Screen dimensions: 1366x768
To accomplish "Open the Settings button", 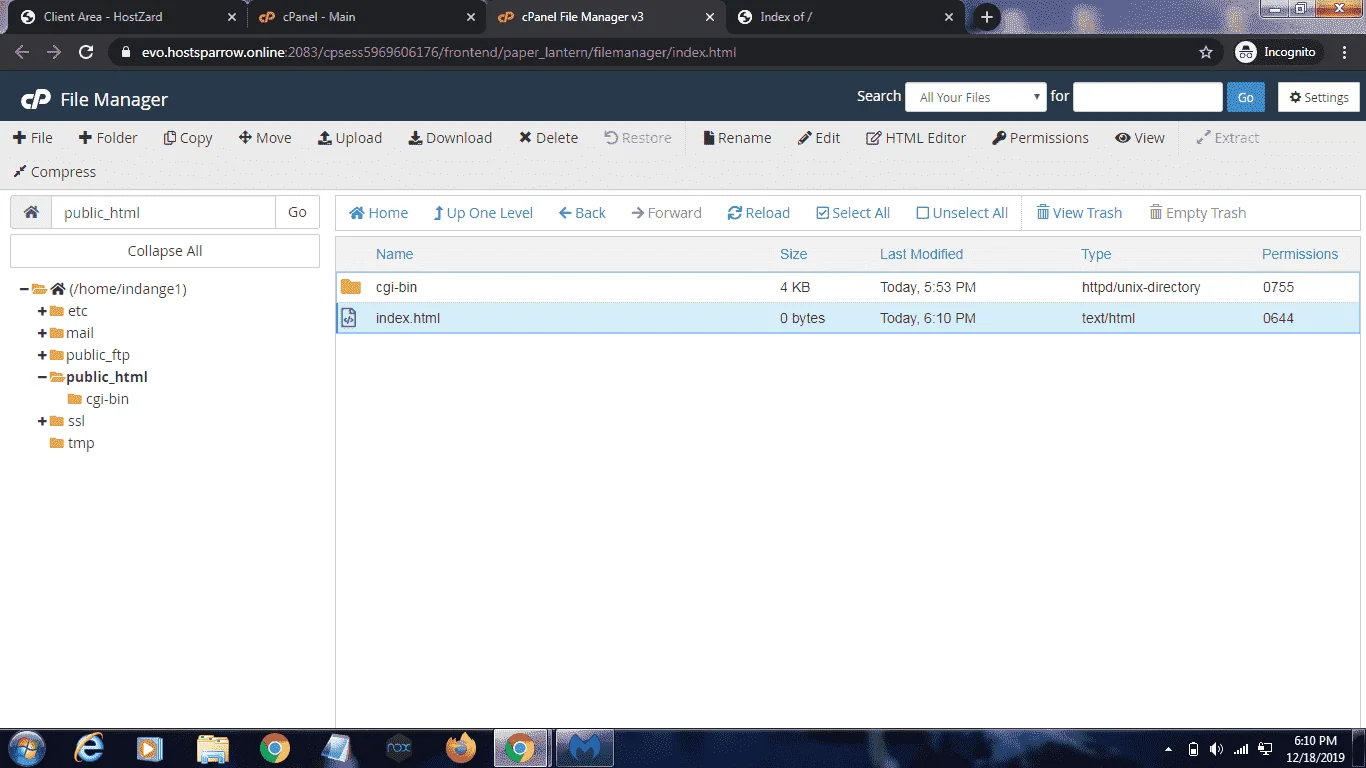I will [1319, 97].
